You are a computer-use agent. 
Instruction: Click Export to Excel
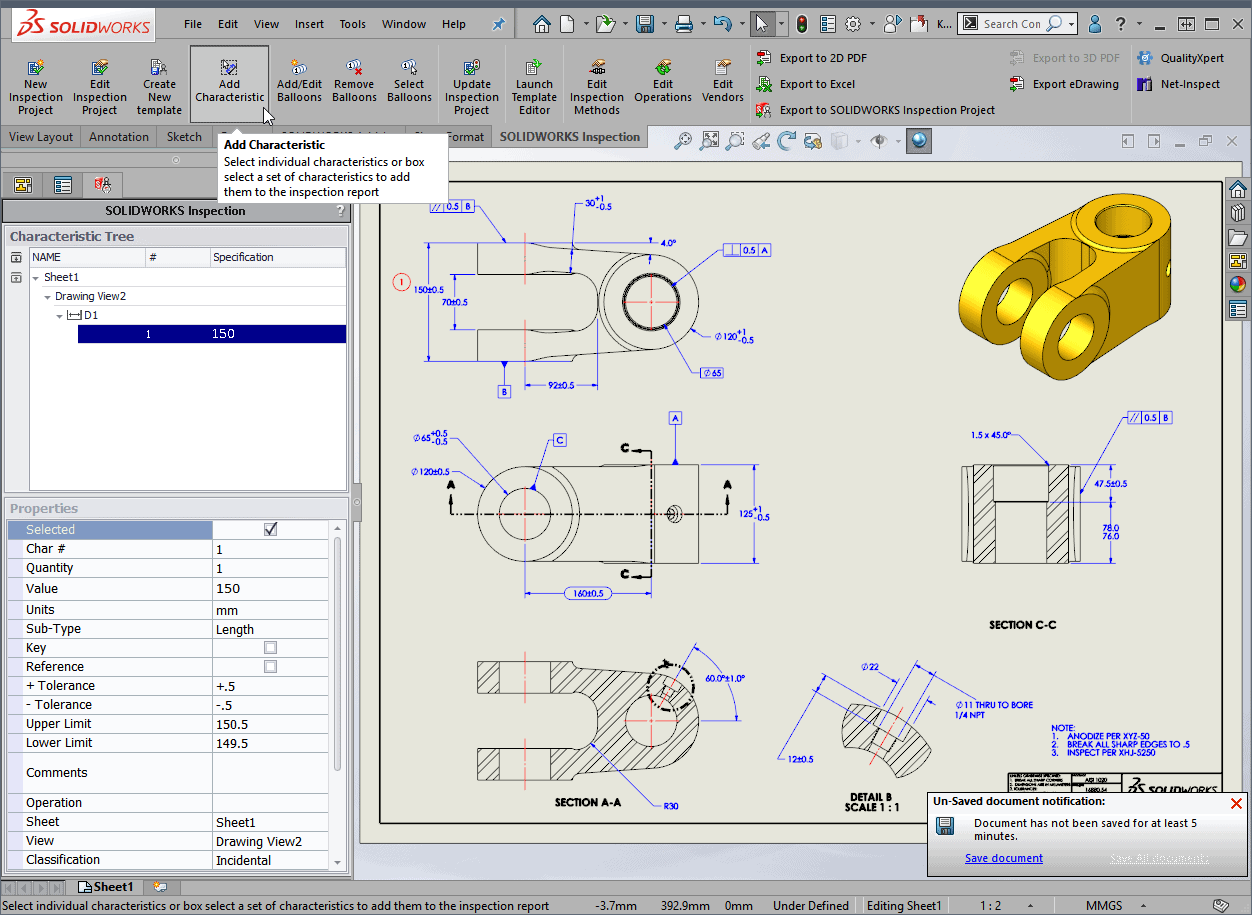(x=817, y=84)
